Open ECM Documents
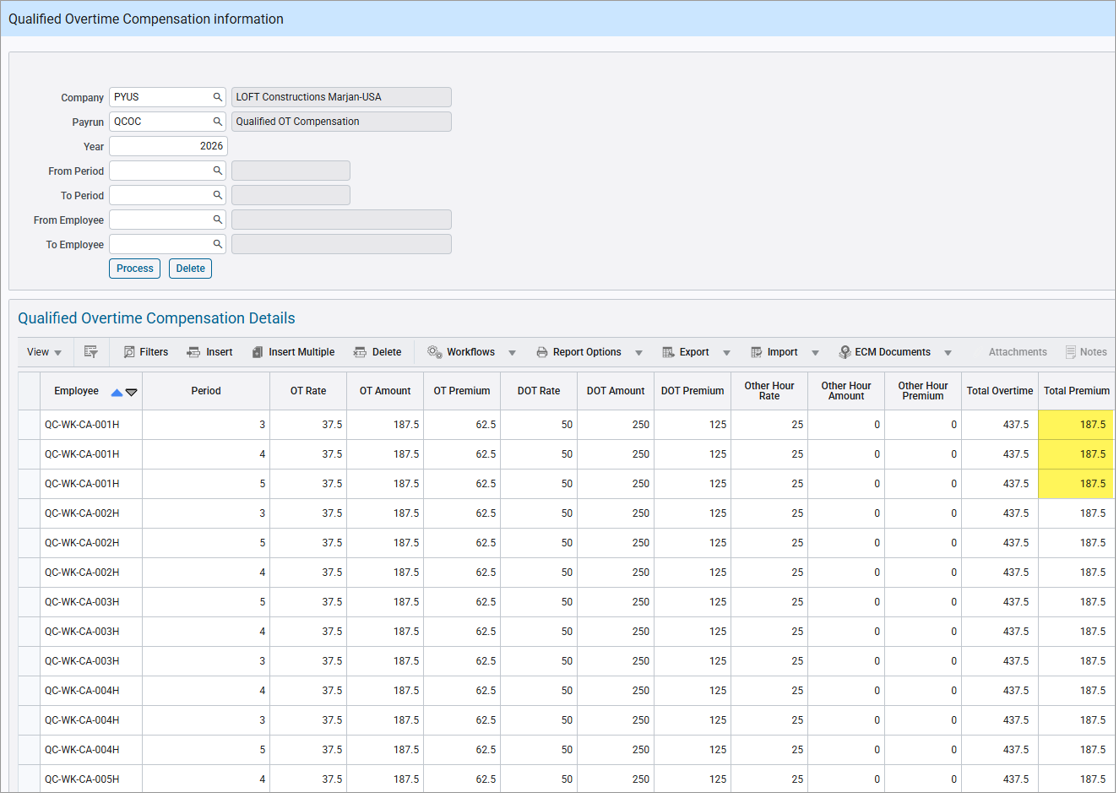The image size is (1116, 793). (x=885, y=352)
